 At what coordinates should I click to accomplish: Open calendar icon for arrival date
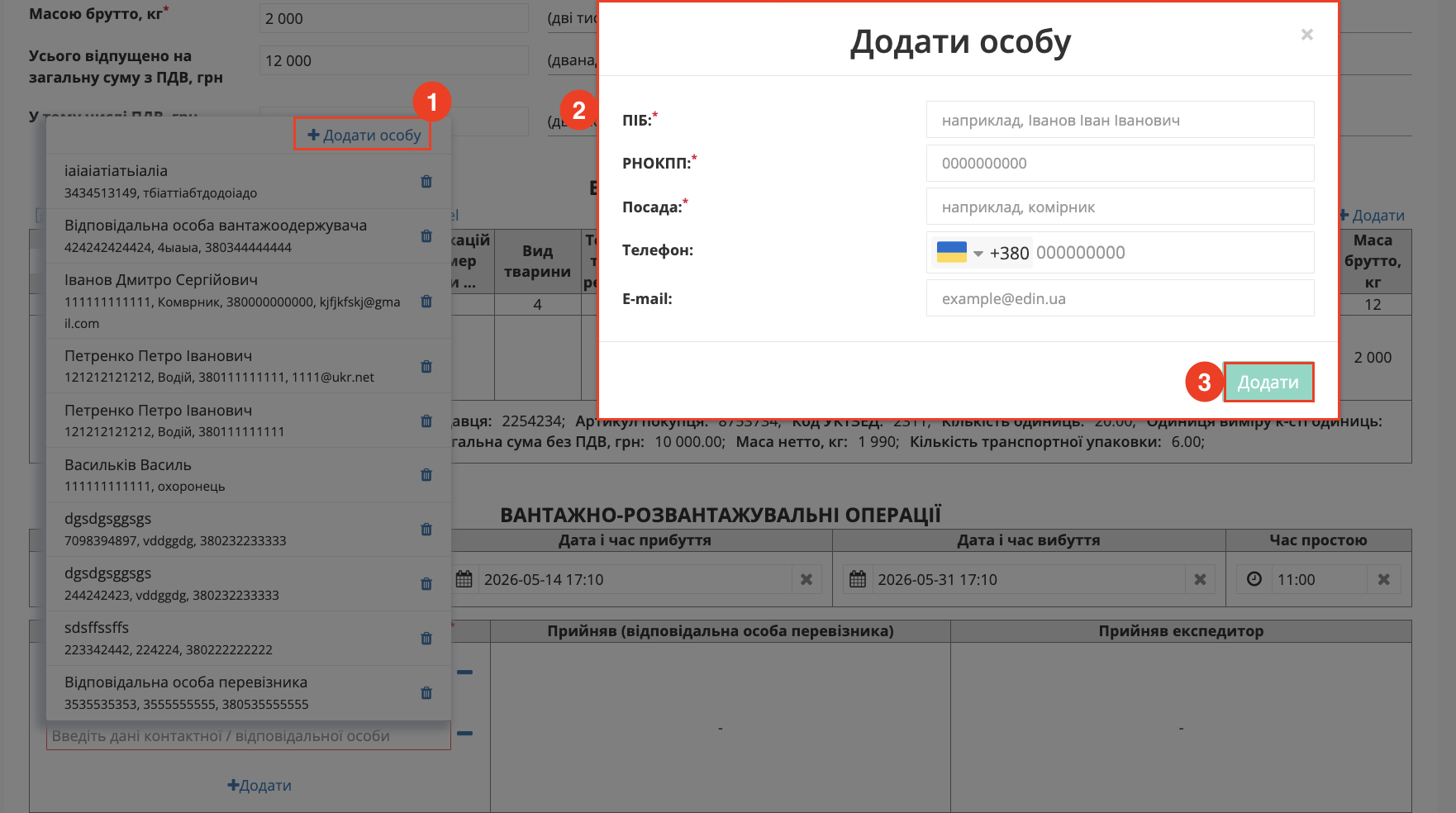[x=464, y=579]
